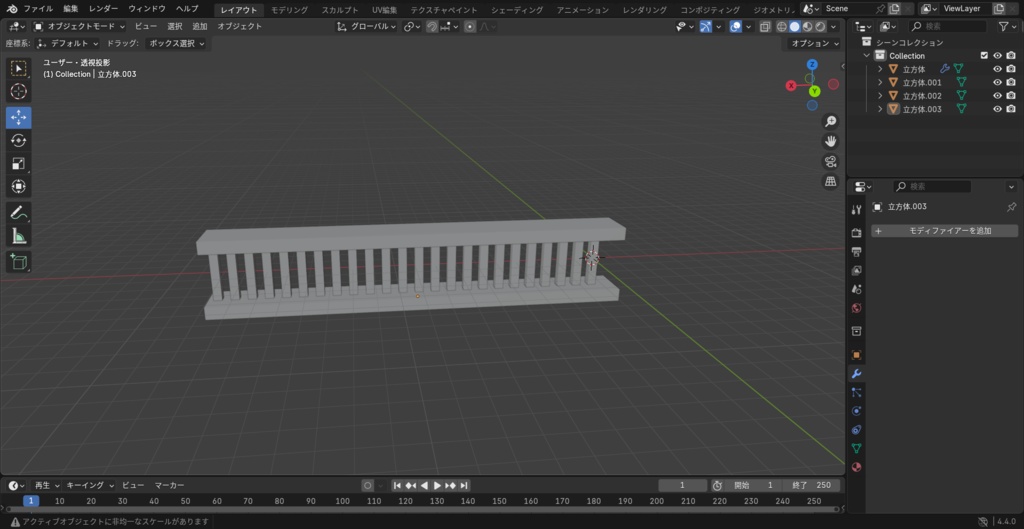1024x529 pixels.
Task: Select the Add Cube tool
Action: (19, 262)
